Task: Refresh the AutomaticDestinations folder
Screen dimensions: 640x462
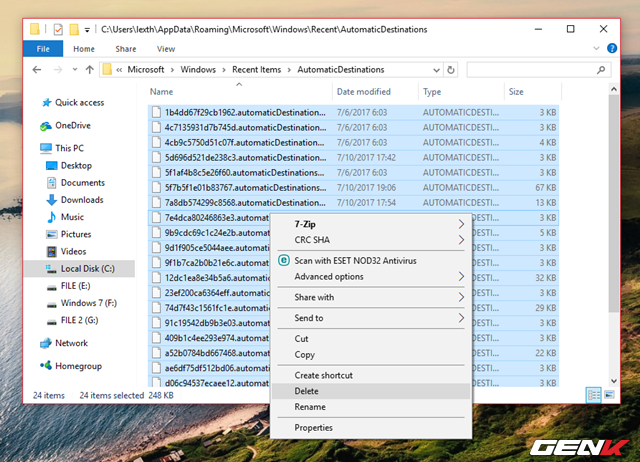Action: click(451, 70)
